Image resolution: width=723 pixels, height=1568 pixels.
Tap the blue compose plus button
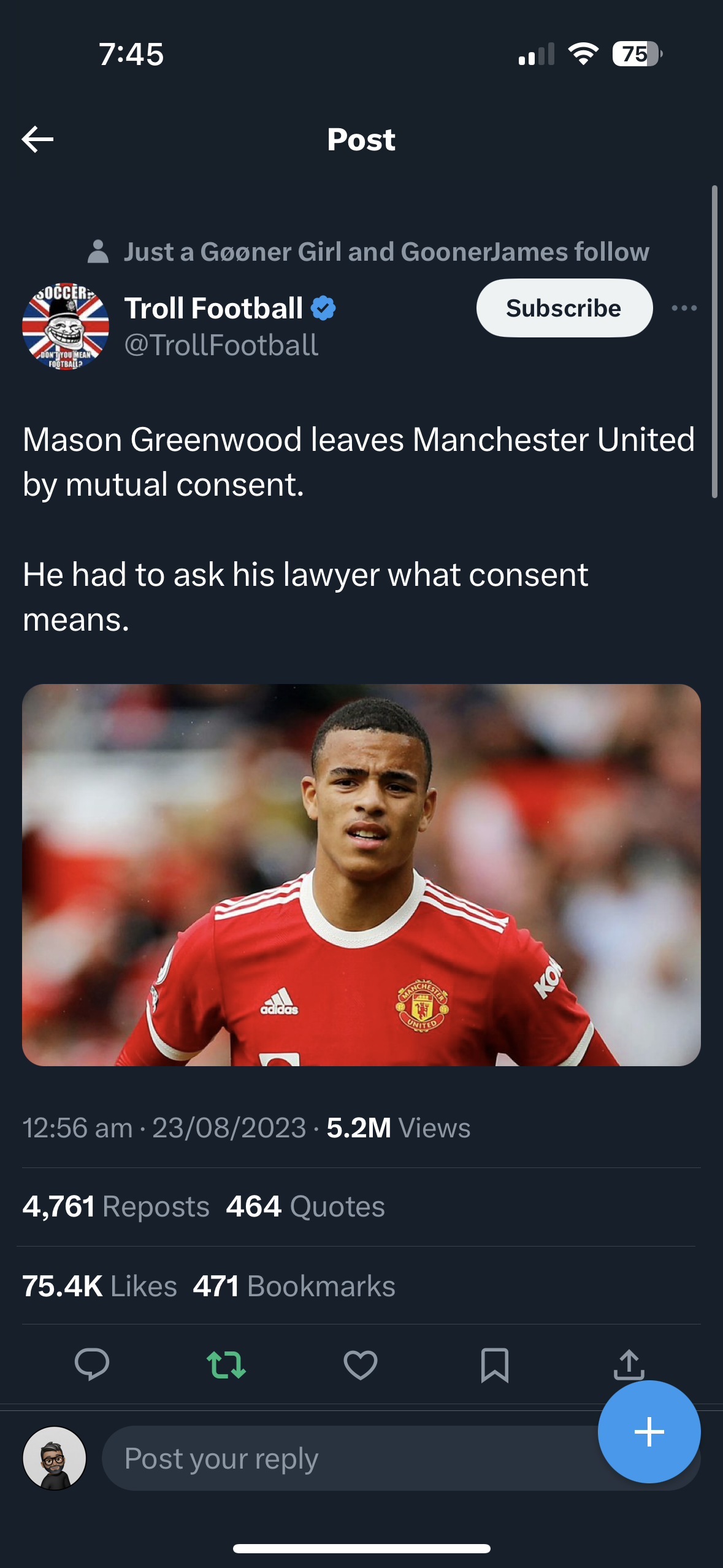[649, 1432]
